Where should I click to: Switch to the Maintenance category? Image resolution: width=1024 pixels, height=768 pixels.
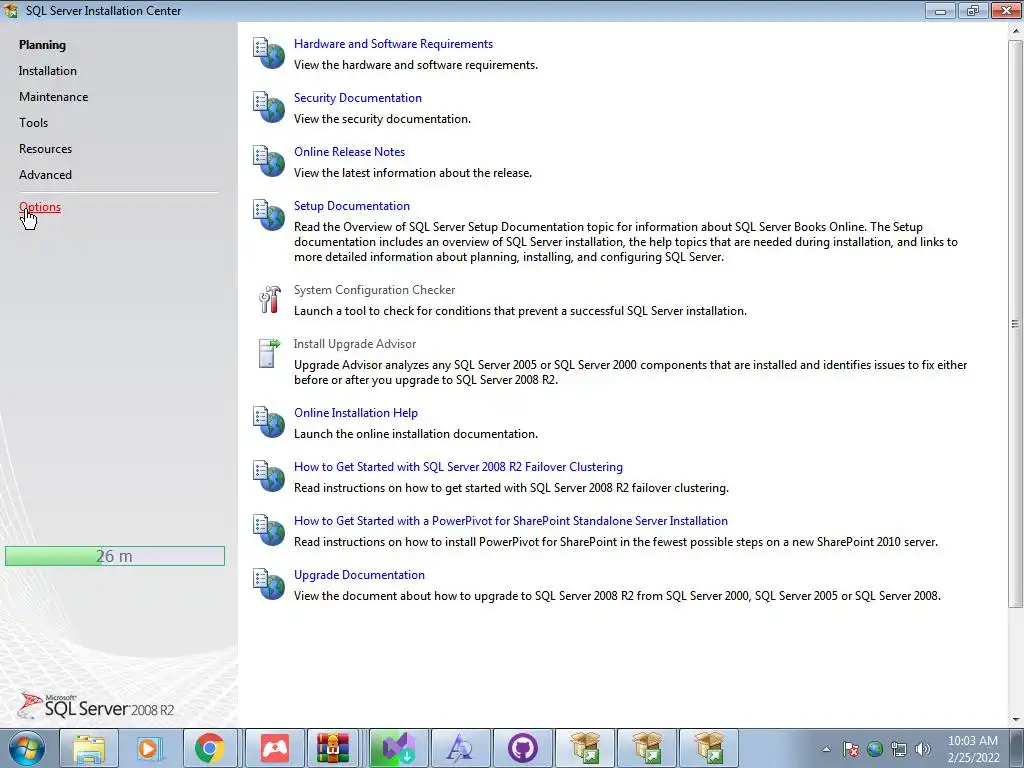coord(54,97)
